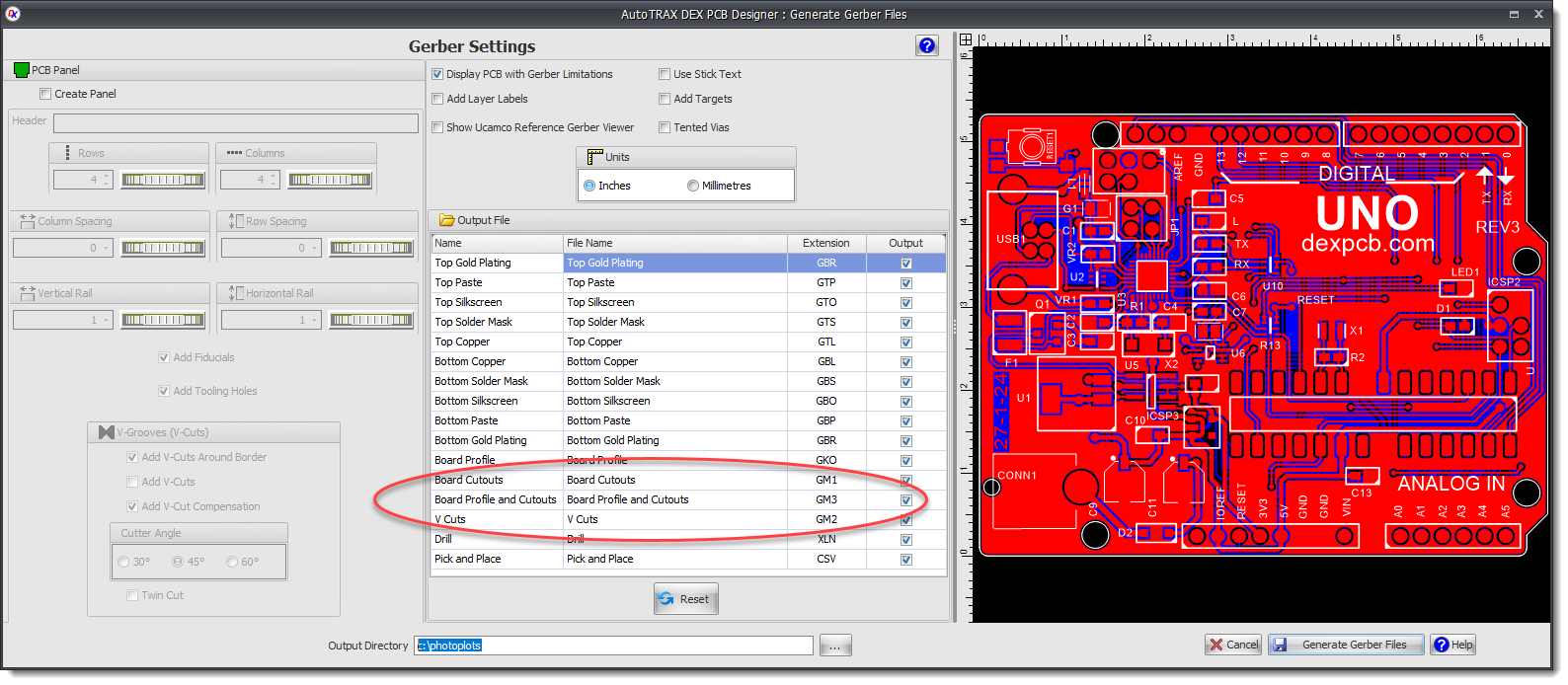Click the Columns slider bar

(x=330, y=180)
